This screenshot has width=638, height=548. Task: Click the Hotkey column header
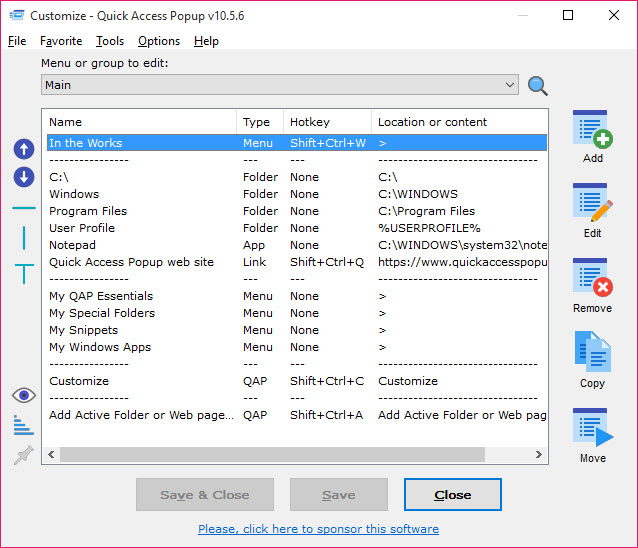coord(328,122)
